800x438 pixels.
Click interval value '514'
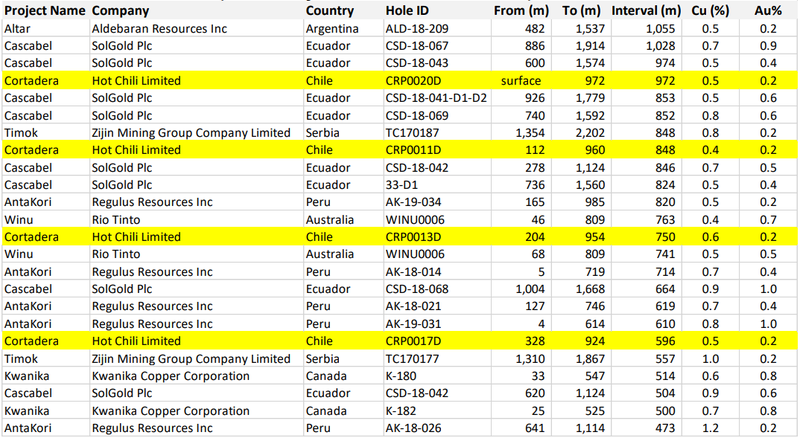[x=665, y=376]
